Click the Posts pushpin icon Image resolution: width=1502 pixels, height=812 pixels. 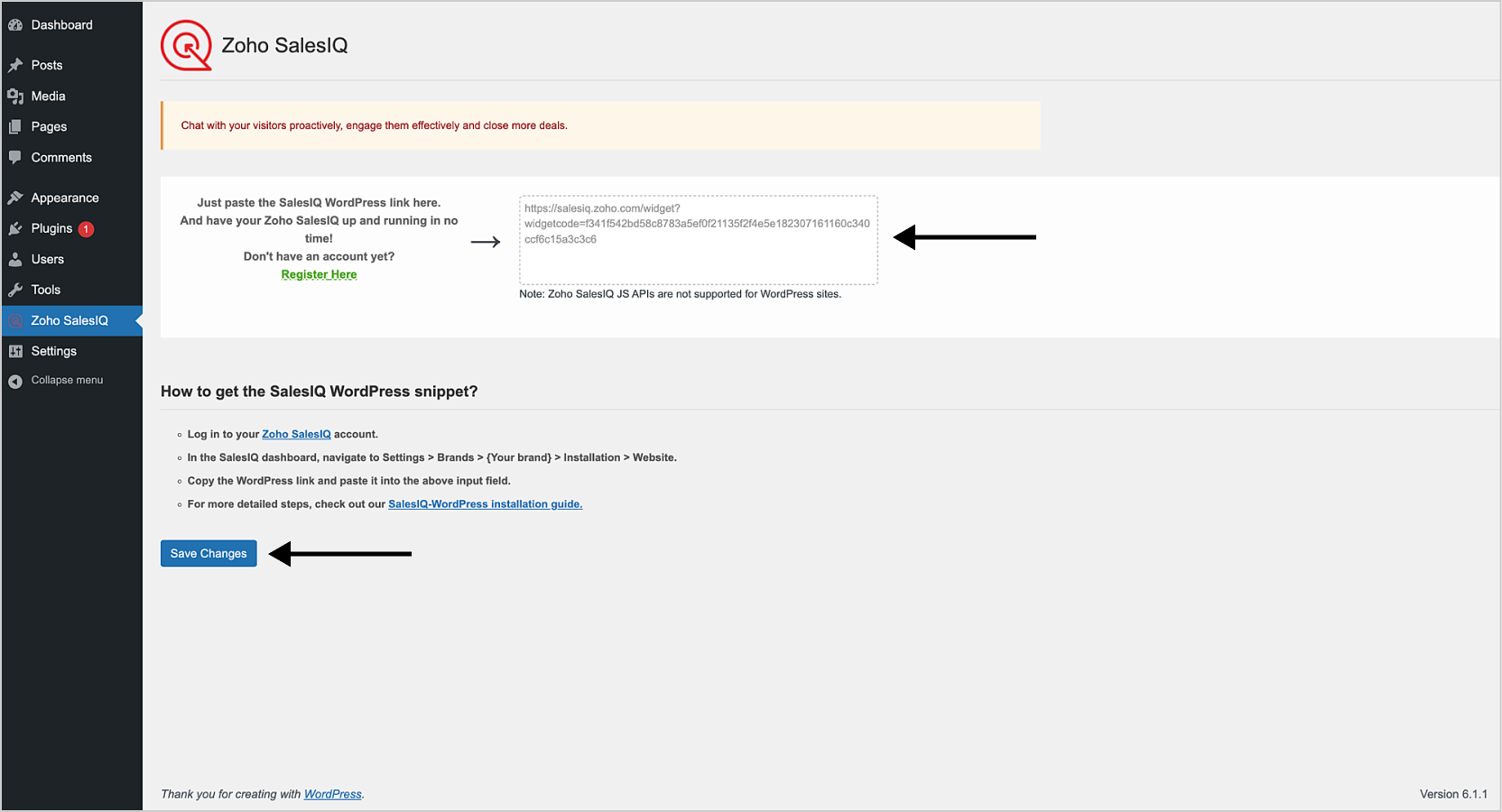coord(15,65)
